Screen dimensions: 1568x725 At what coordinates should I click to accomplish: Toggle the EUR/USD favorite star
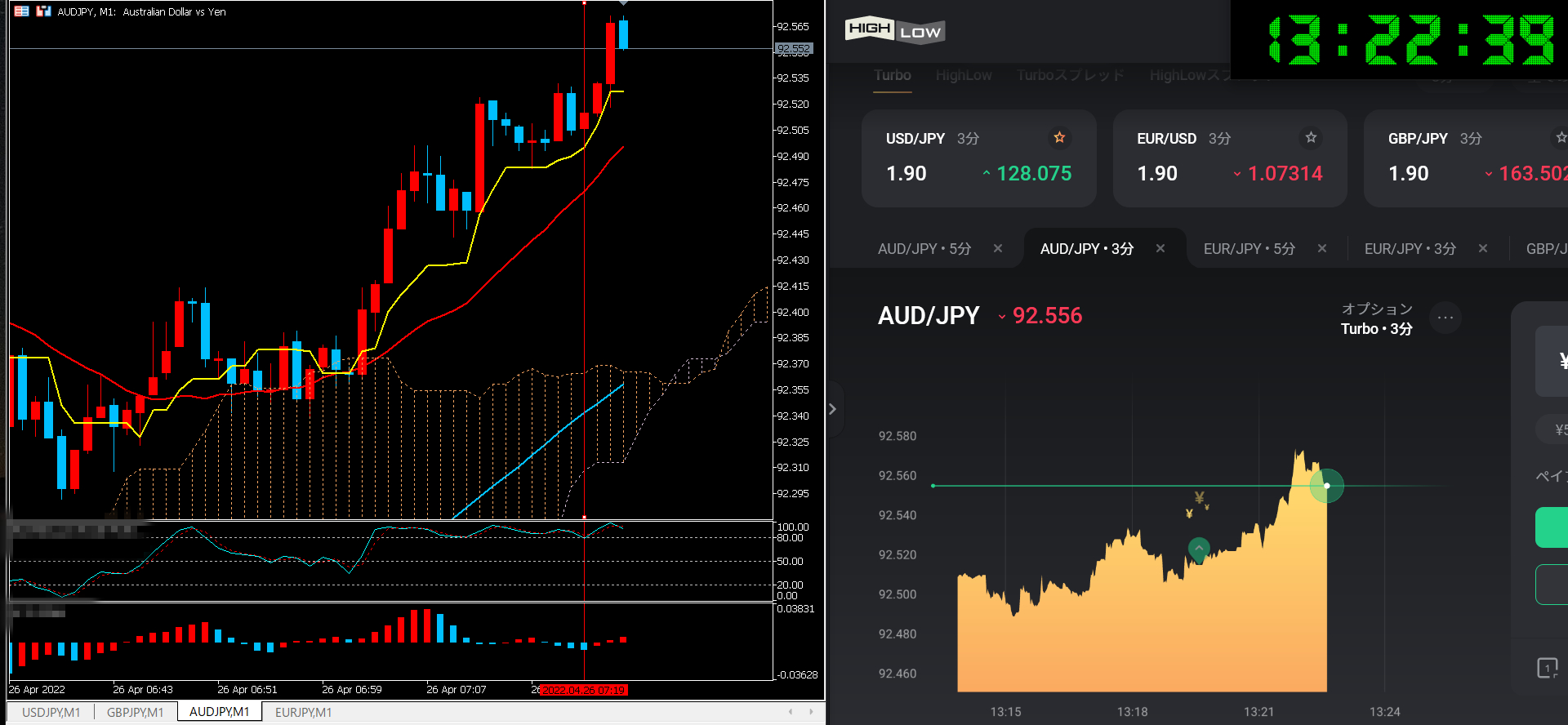[x=1311, y=137]
